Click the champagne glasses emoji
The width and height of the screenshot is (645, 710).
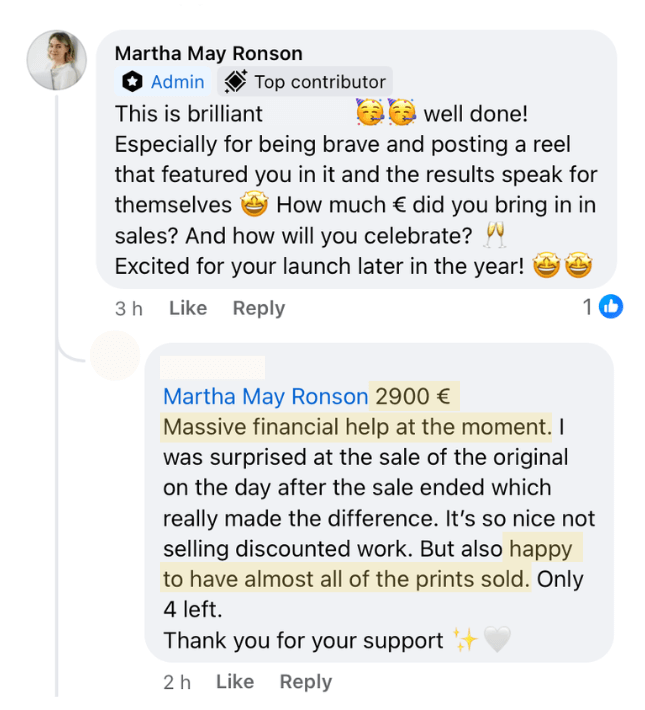494,236
